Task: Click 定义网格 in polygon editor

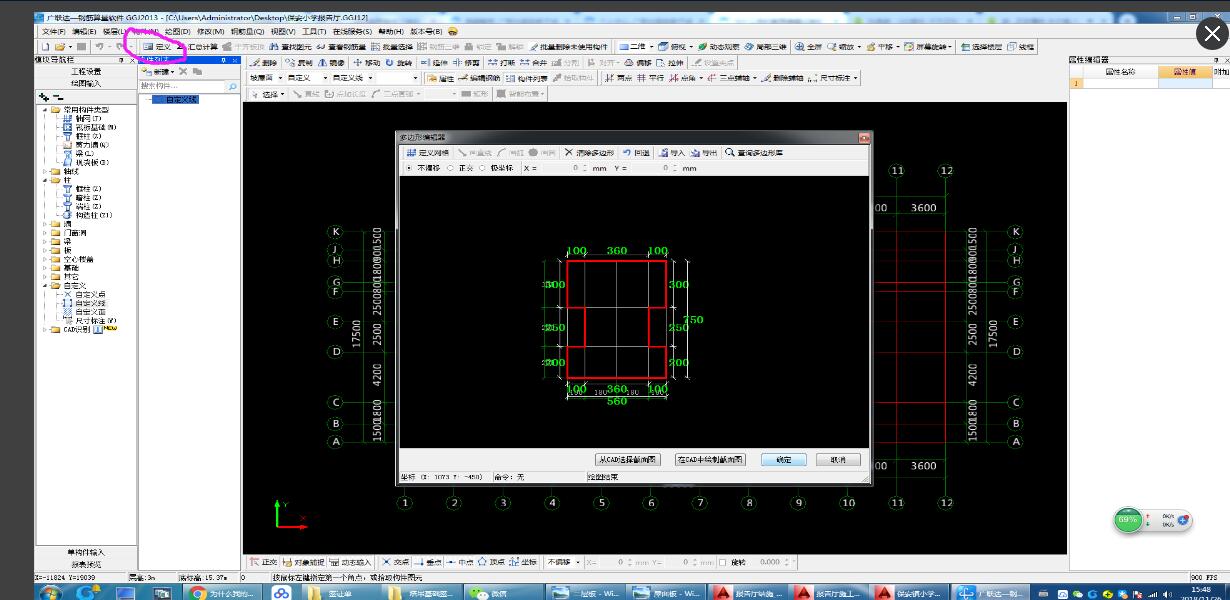Action: tap(427, 153)
